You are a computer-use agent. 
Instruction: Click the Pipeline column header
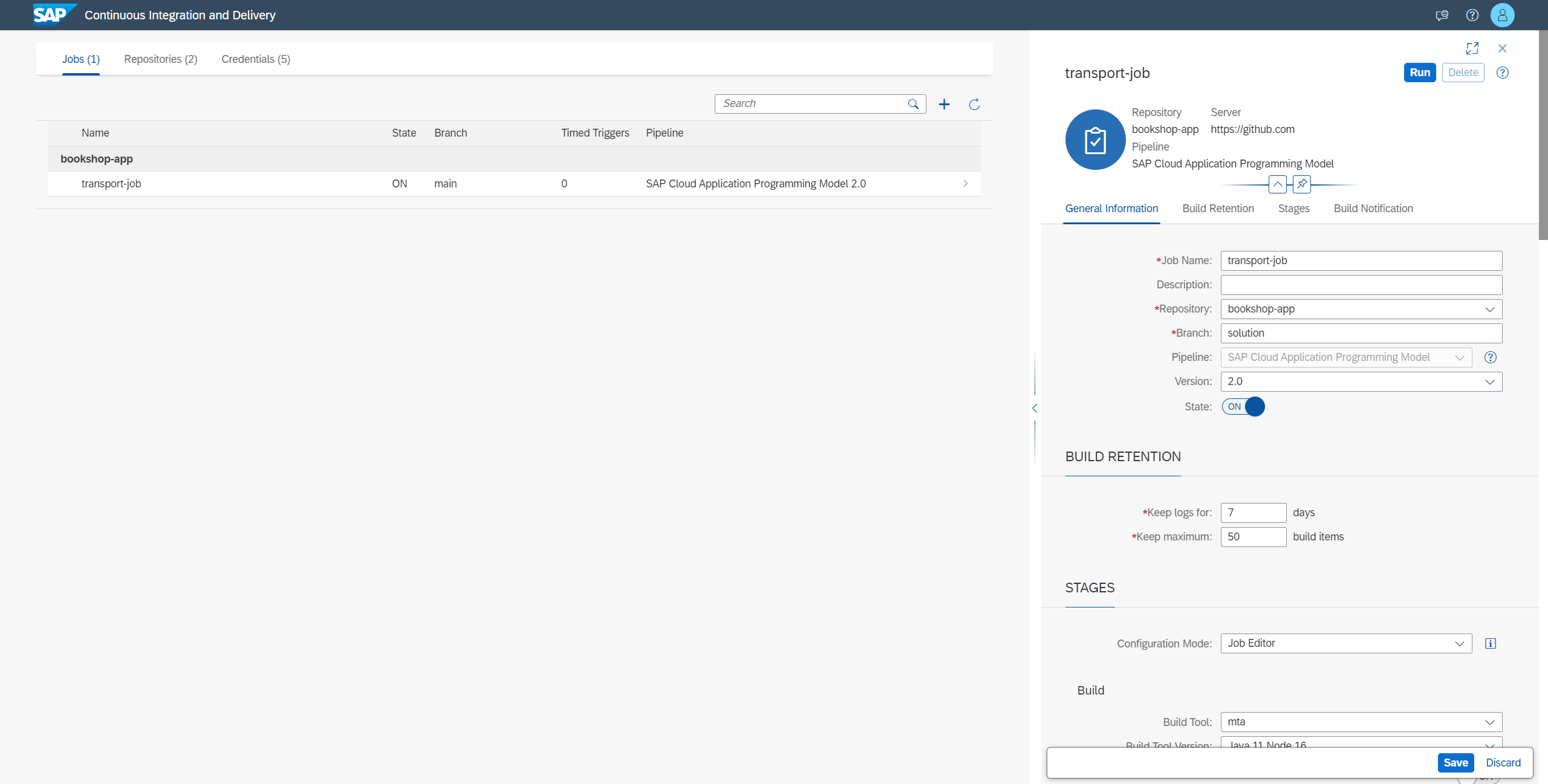(x=665, y=133)
